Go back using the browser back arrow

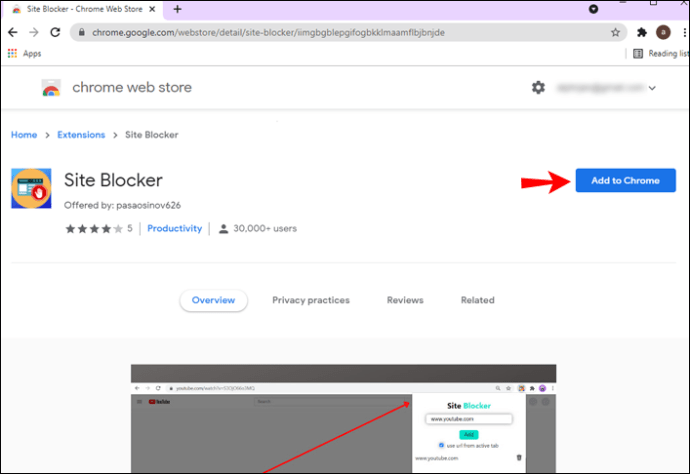tap(13, 32)
